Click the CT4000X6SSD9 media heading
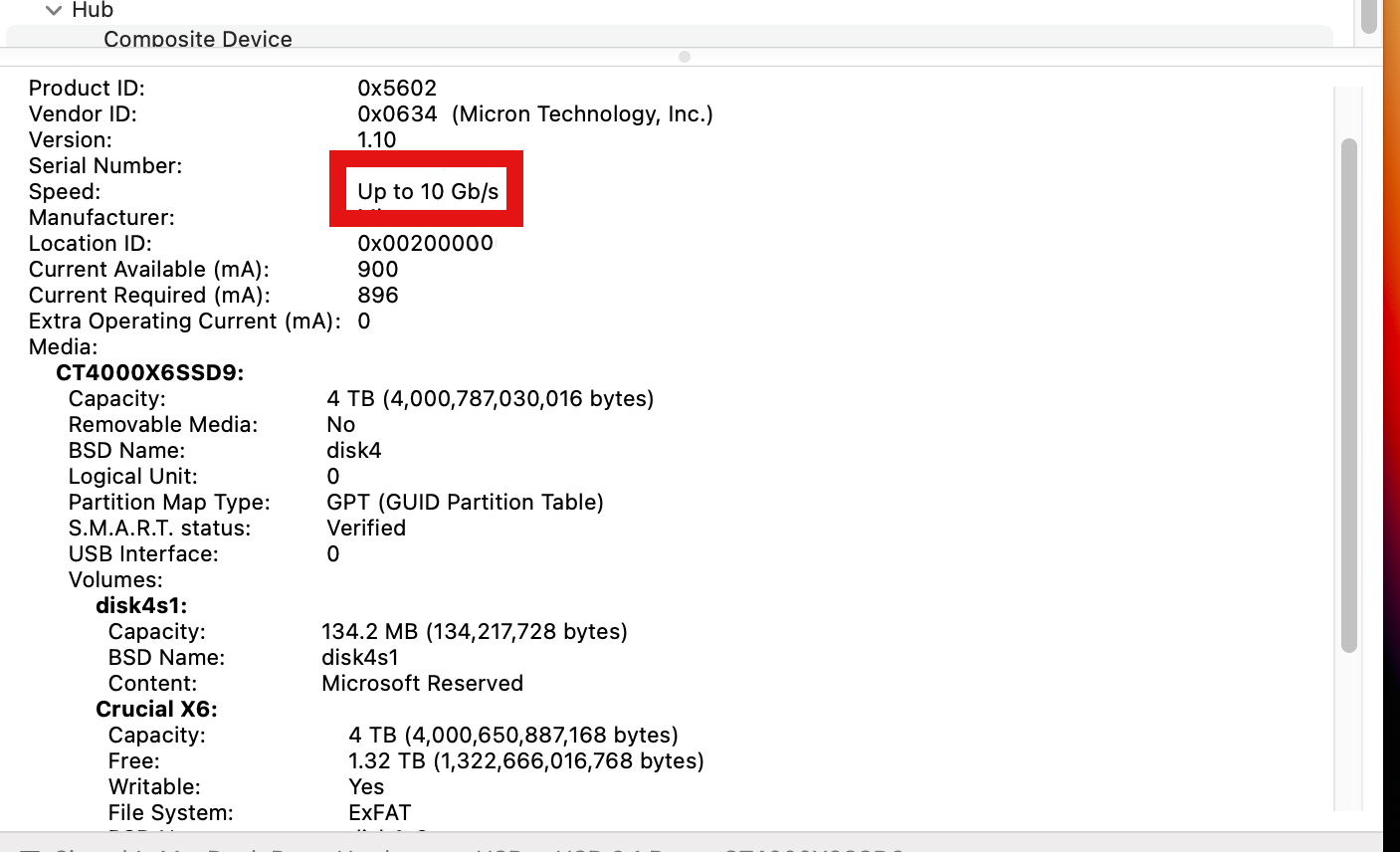Viewport: 1400px width, 852px height. tap(150, 373)
